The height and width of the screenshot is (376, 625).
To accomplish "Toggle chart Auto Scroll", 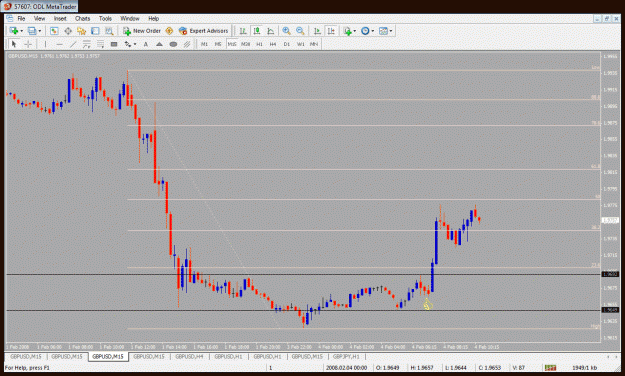I will pos(317,31).
